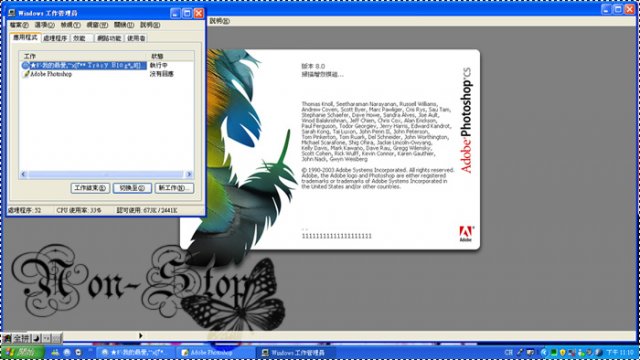Click the status bar black arrow expander

pos(140,336)
